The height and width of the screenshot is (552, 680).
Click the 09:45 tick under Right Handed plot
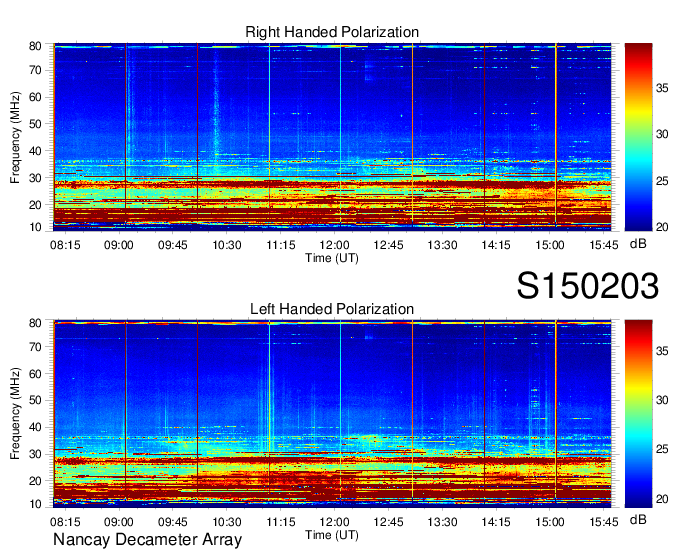tap(173, 245)
